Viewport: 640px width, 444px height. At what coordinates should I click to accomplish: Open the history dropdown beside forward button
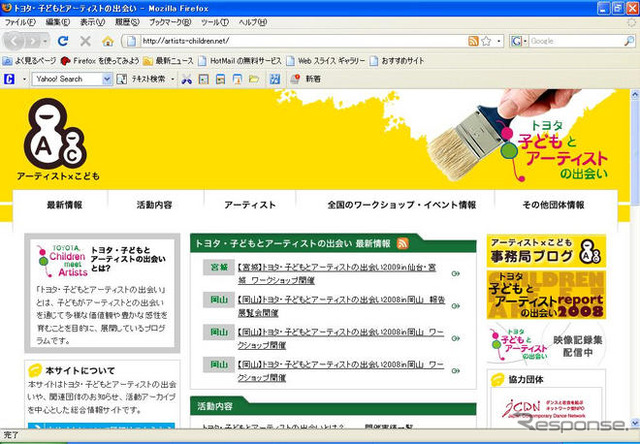coord(45,41)
